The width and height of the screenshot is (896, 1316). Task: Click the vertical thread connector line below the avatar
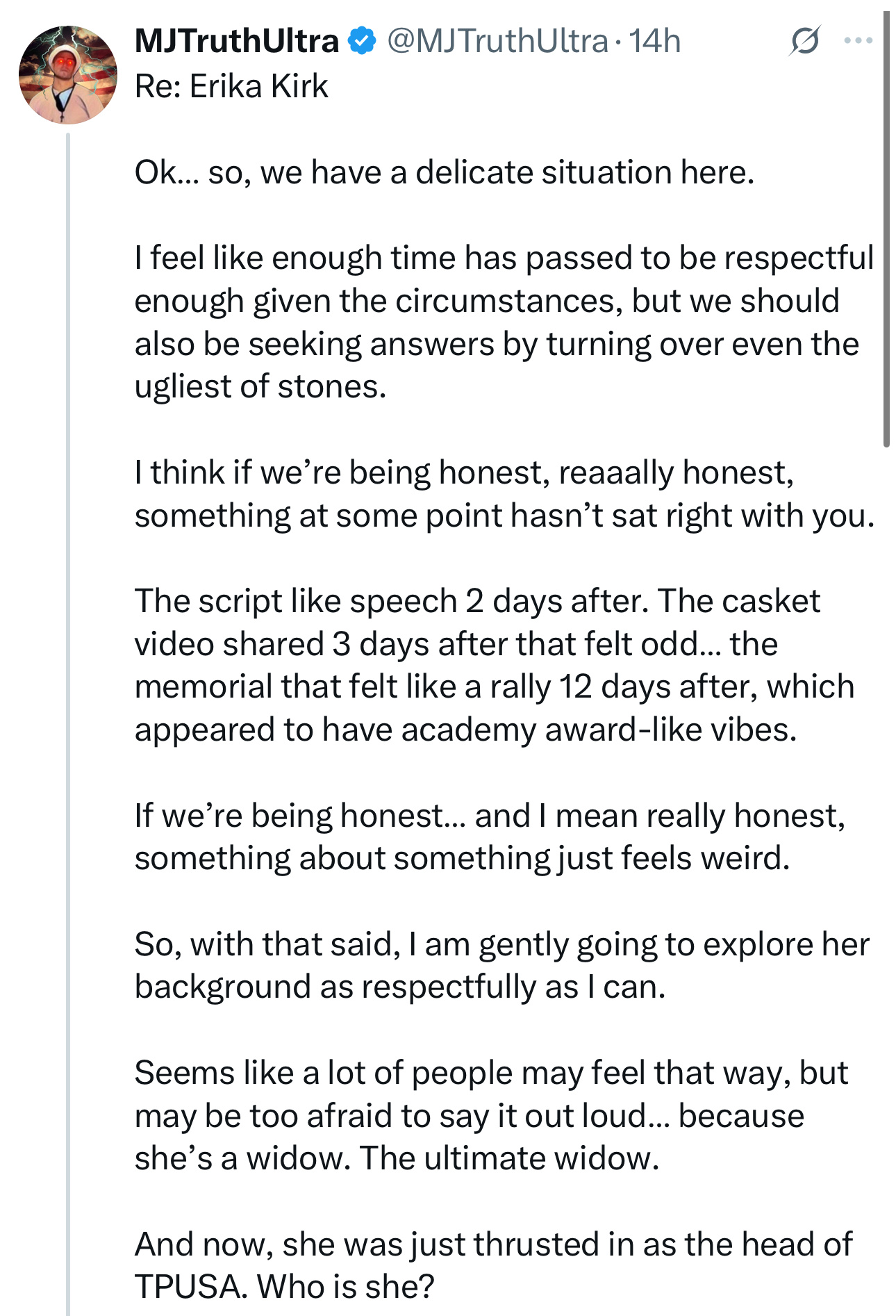tap(68, 723)
